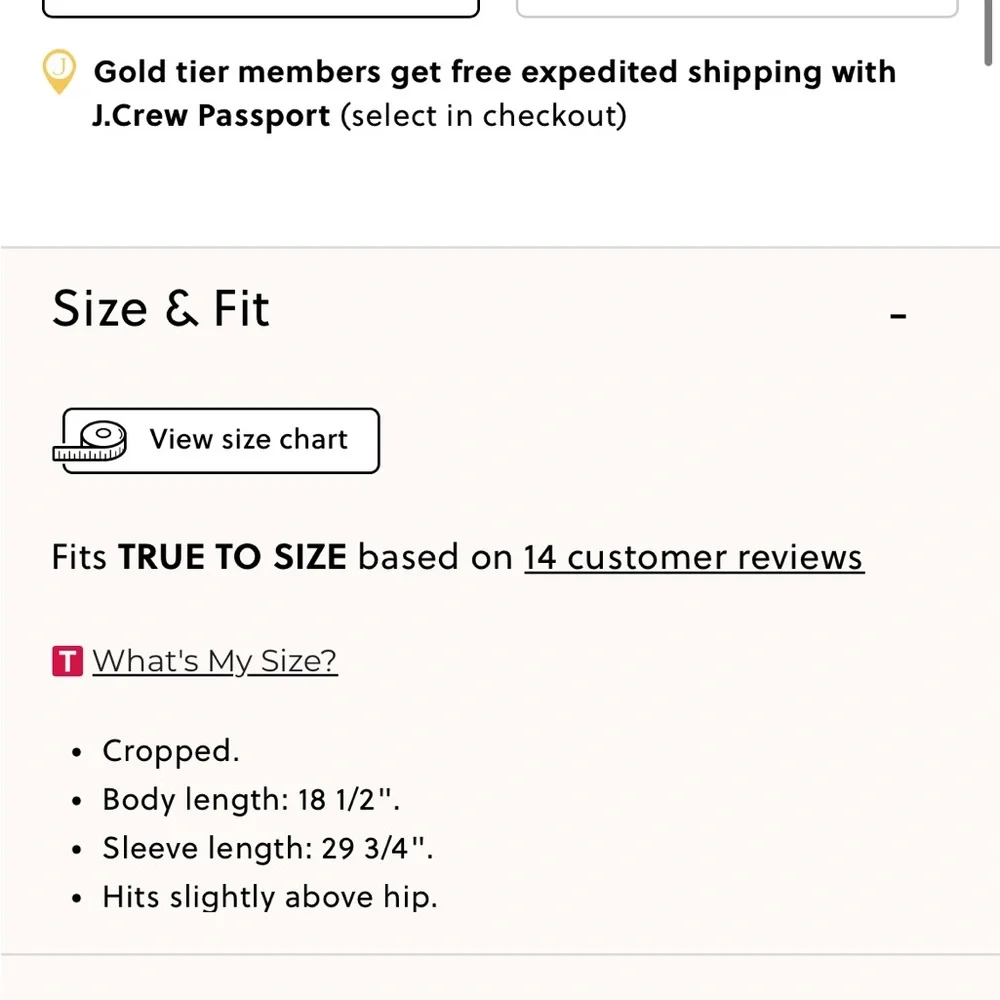Click the Body length 18 1/2" bullet
Image resolution: width=1000 pixels, height=1000 pixels.
pos(251,800)
